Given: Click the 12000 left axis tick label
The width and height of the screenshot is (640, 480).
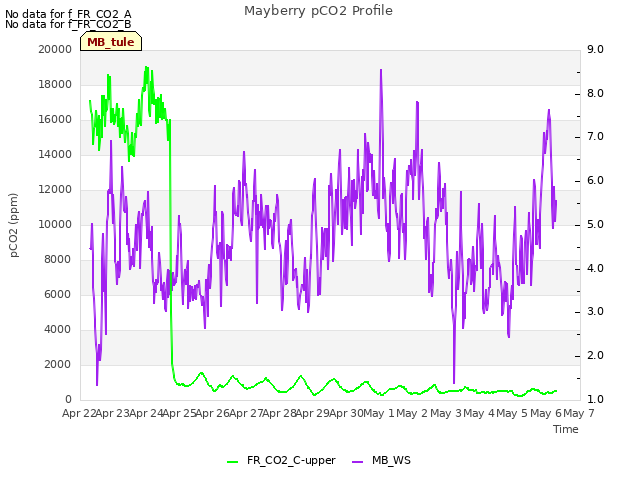Looking at the screenshot, I should click(55, 190).
